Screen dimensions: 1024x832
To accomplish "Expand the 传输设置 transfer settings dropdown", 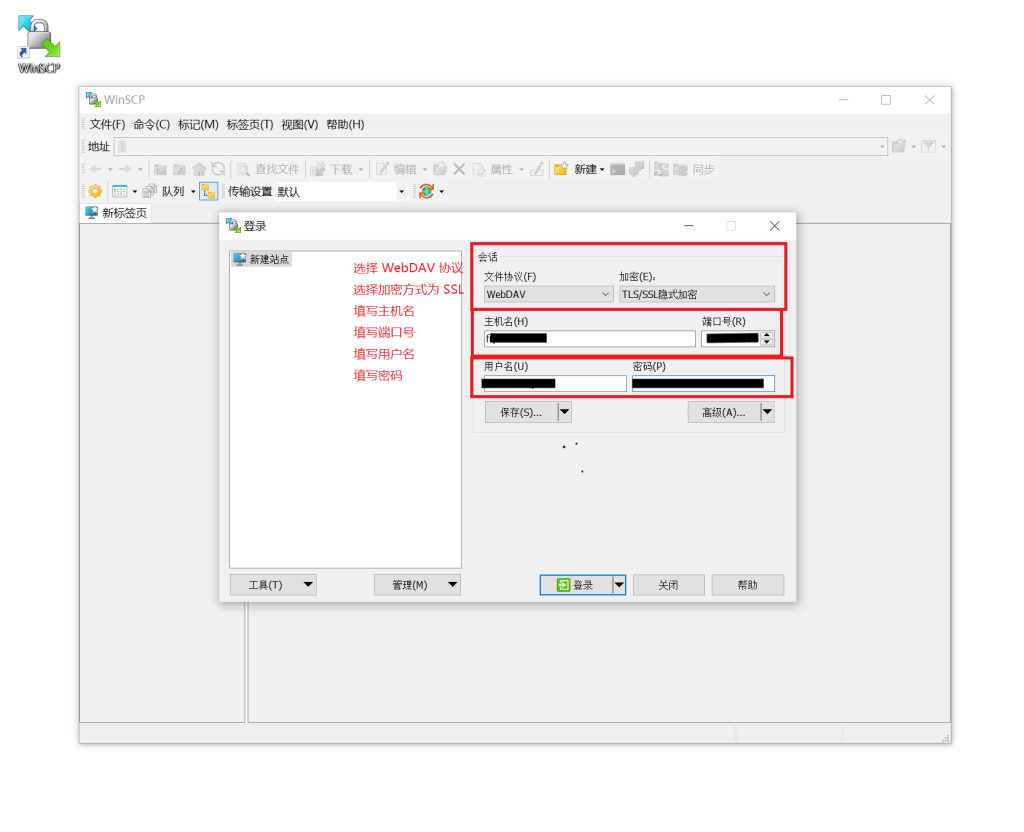I will (x=402, y=191).
